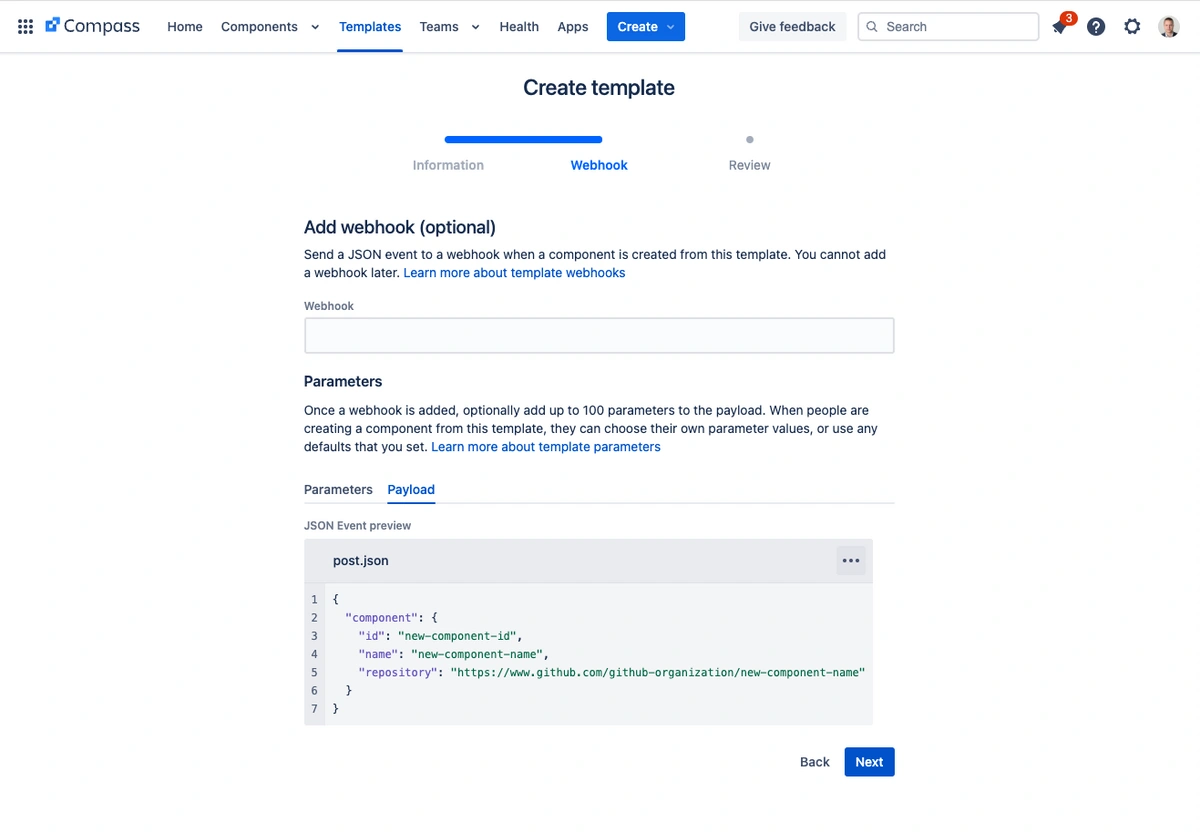Screen dimensions: 1200x835
Task: Open the post.json more actions menu
Action: 851,561
